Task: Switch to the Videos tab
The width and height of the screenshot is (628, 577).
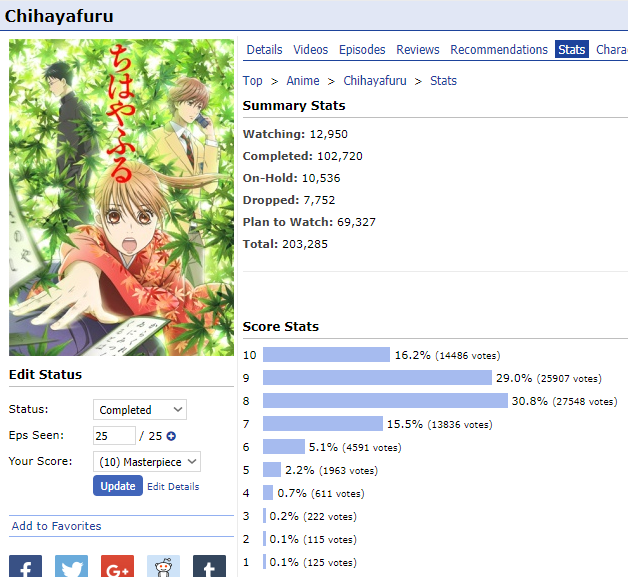Action: (x=310, y=50)
